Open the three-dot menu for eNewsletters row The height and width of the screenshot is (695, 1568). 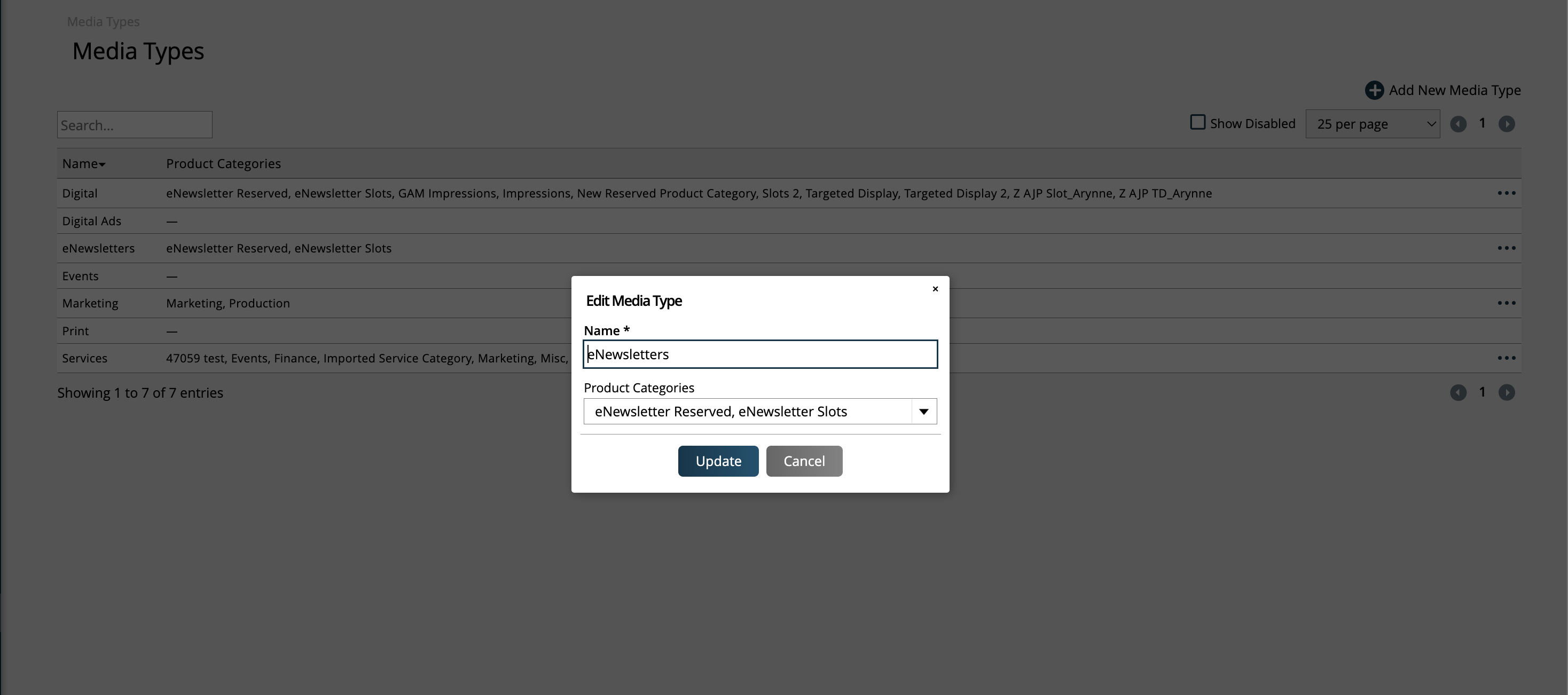tap(1506, 248)
